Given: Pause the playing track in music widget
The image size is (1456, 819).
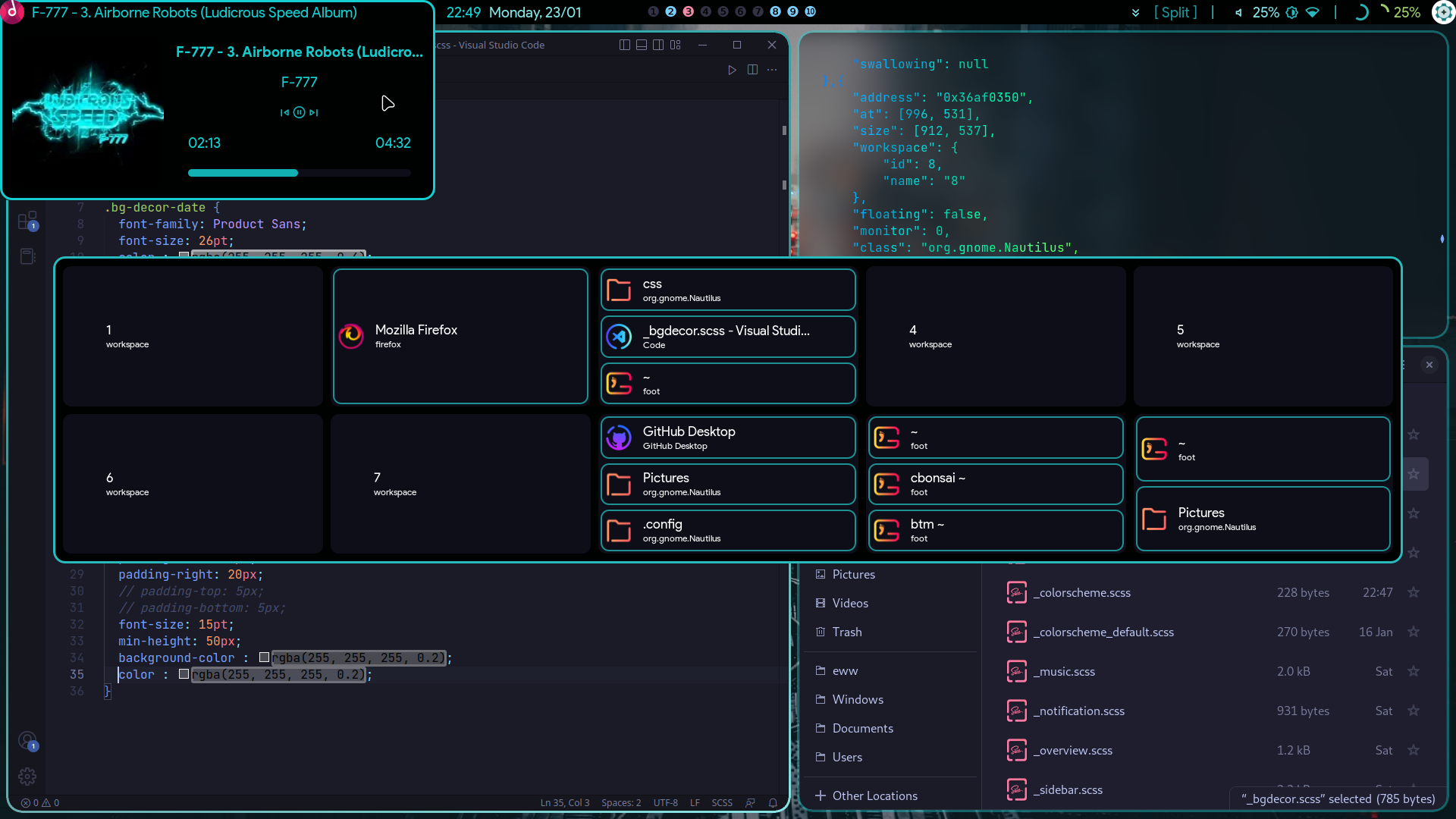Looking at the screenshot, I should 299,112.
